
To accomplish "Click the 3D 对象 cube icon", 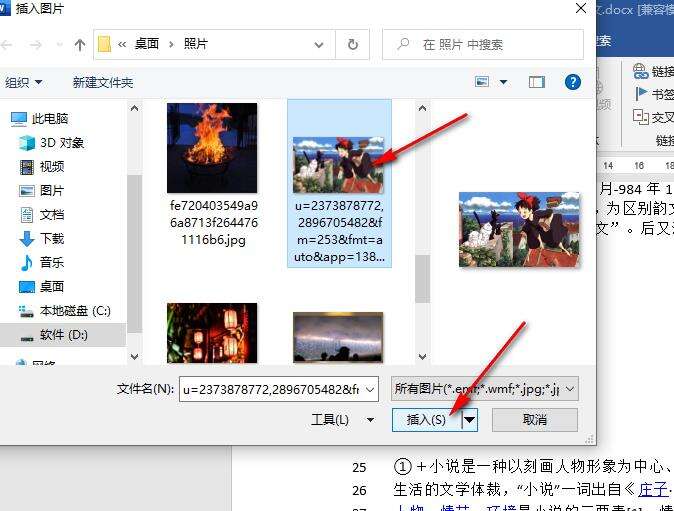I will pyautogui.click(x=27, y=143).
